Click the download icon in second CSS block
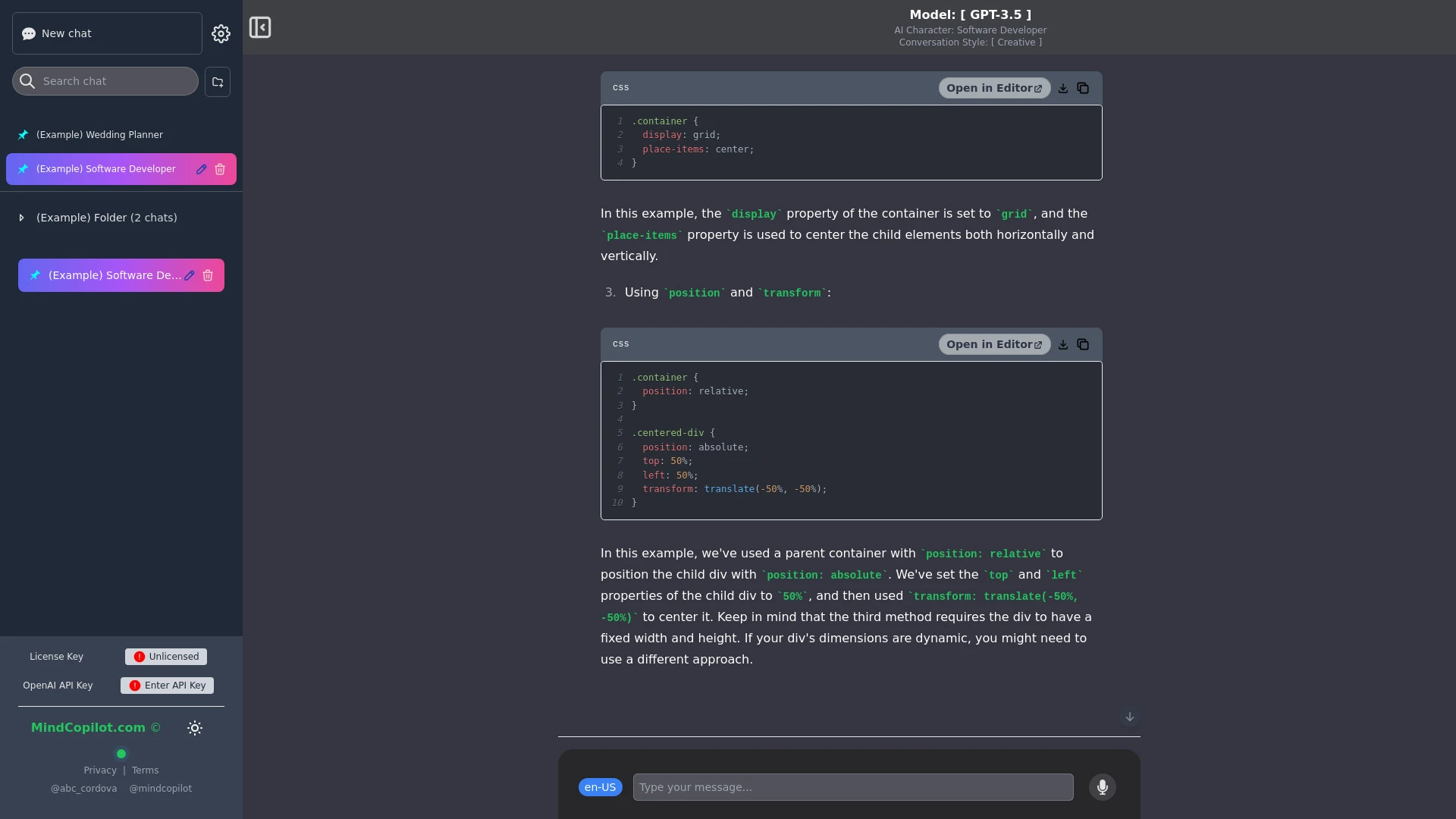1456x819 pixels. point(1063,344)
